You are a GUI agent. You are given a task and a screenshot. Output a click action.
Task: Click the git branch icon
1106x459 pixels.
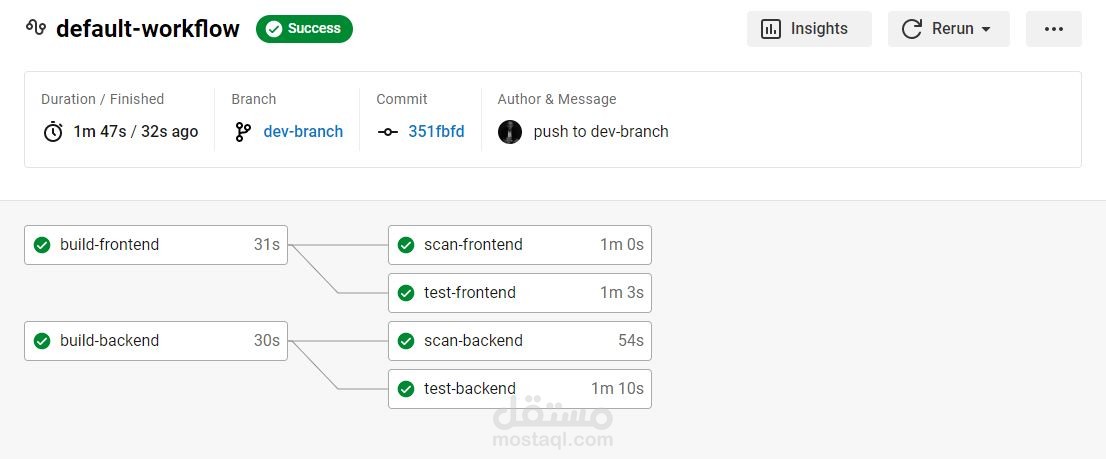tap(243, 132)
